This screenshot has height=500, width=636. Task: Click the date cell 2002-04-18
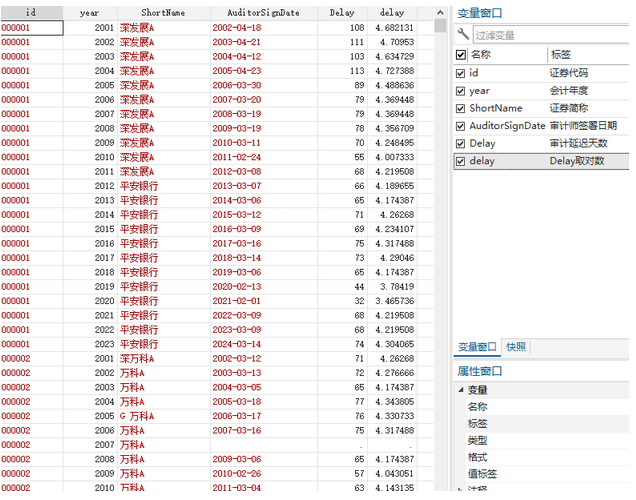(264, 28)
